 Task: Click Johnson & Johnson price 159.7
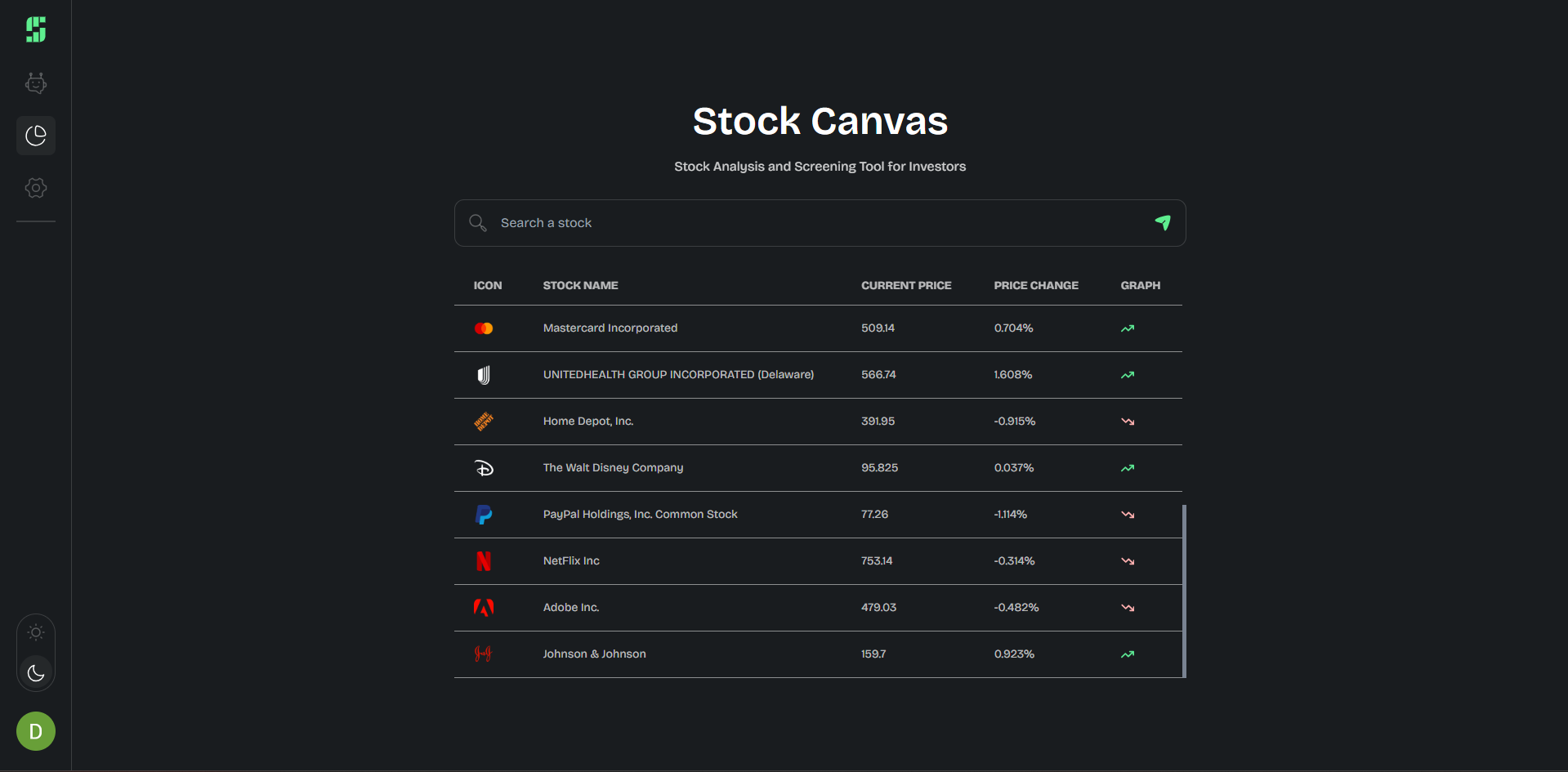tap(873, 654)
